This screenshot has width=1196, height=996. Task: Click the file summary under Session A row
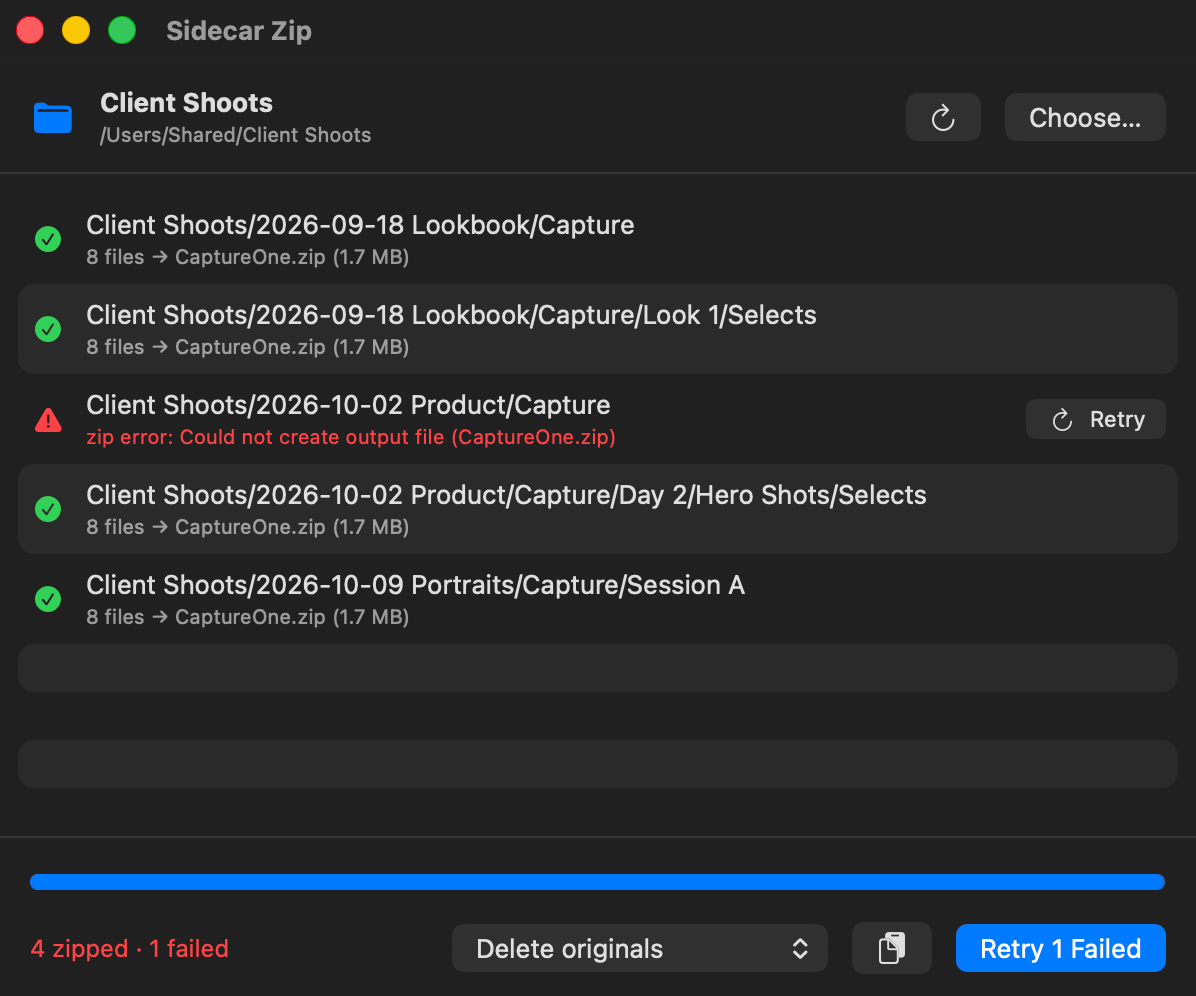coord(247,617)
